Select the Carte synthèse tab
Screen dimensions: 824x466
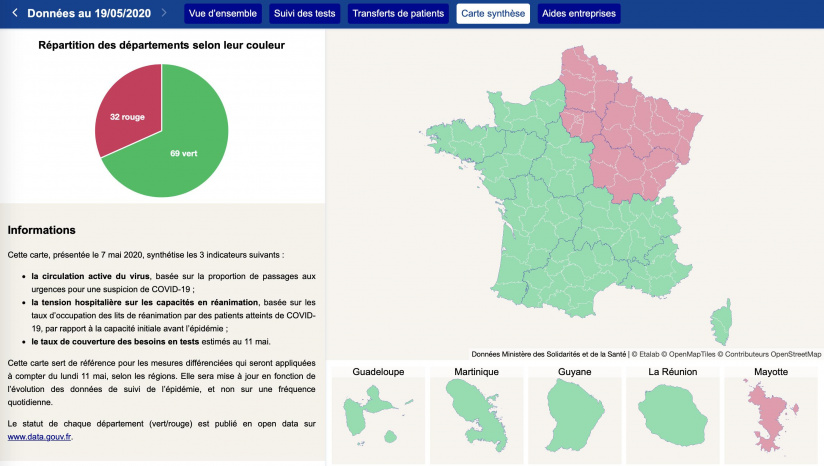(x=493, y=14)
